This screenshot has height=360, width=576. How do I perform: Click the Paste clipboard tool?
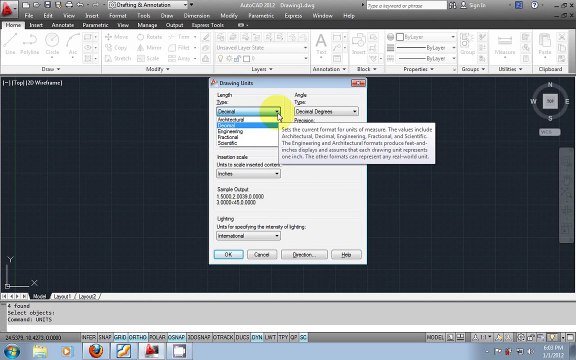click(545, 44)
